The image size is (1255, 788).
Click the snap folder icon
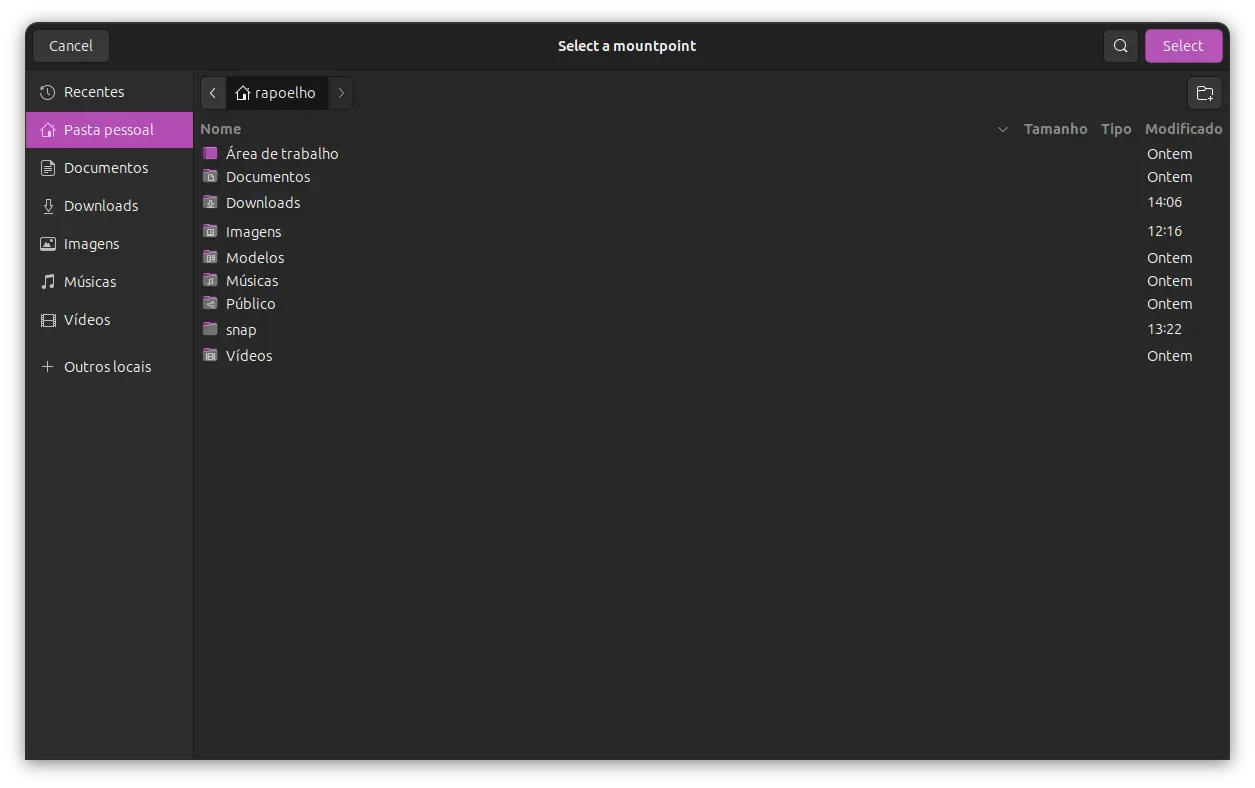pos(210,329)
